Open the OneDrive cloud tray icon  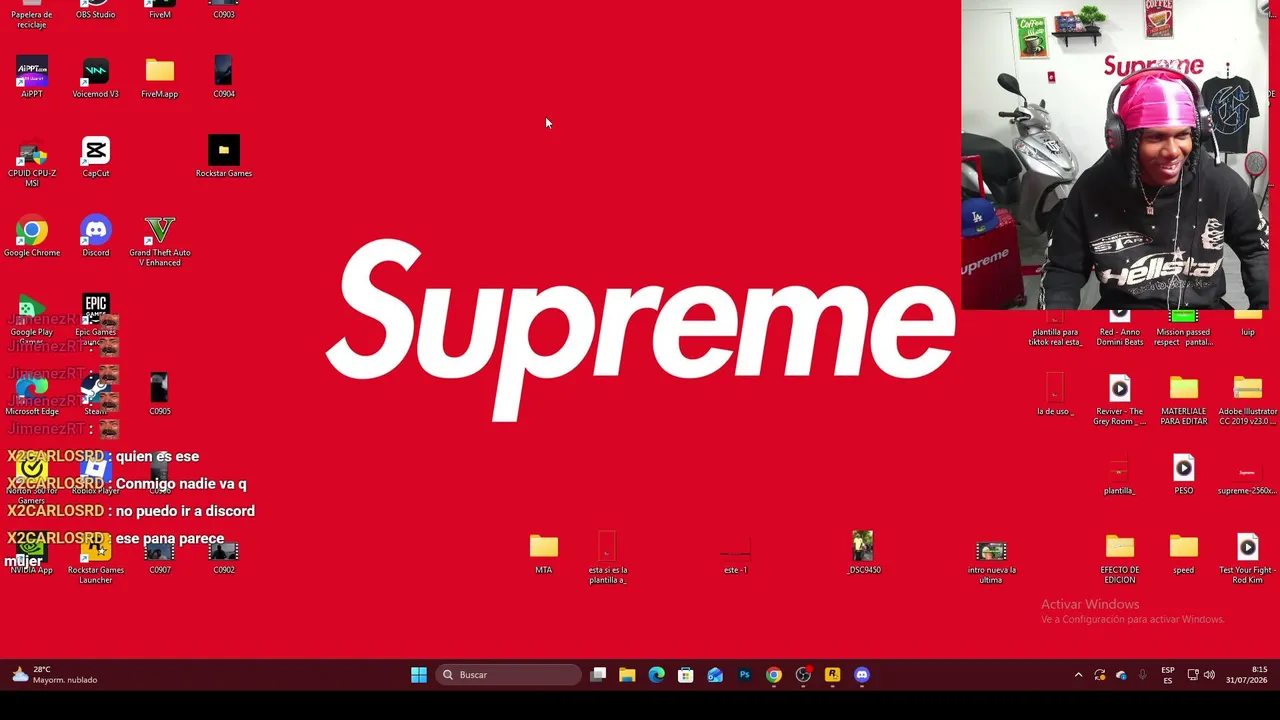pos(1121,675)
